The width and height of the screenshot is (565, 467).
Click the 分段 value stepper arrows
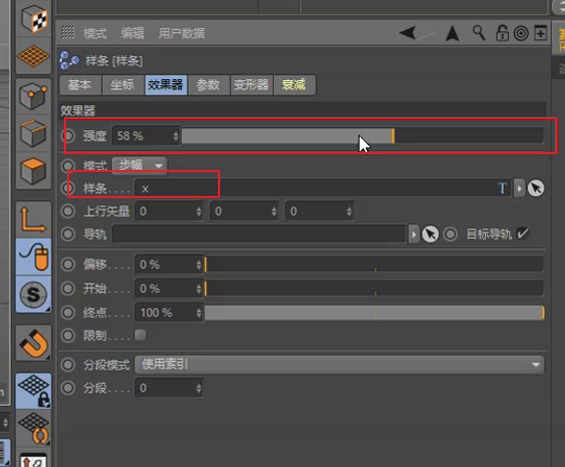point(199,388)
